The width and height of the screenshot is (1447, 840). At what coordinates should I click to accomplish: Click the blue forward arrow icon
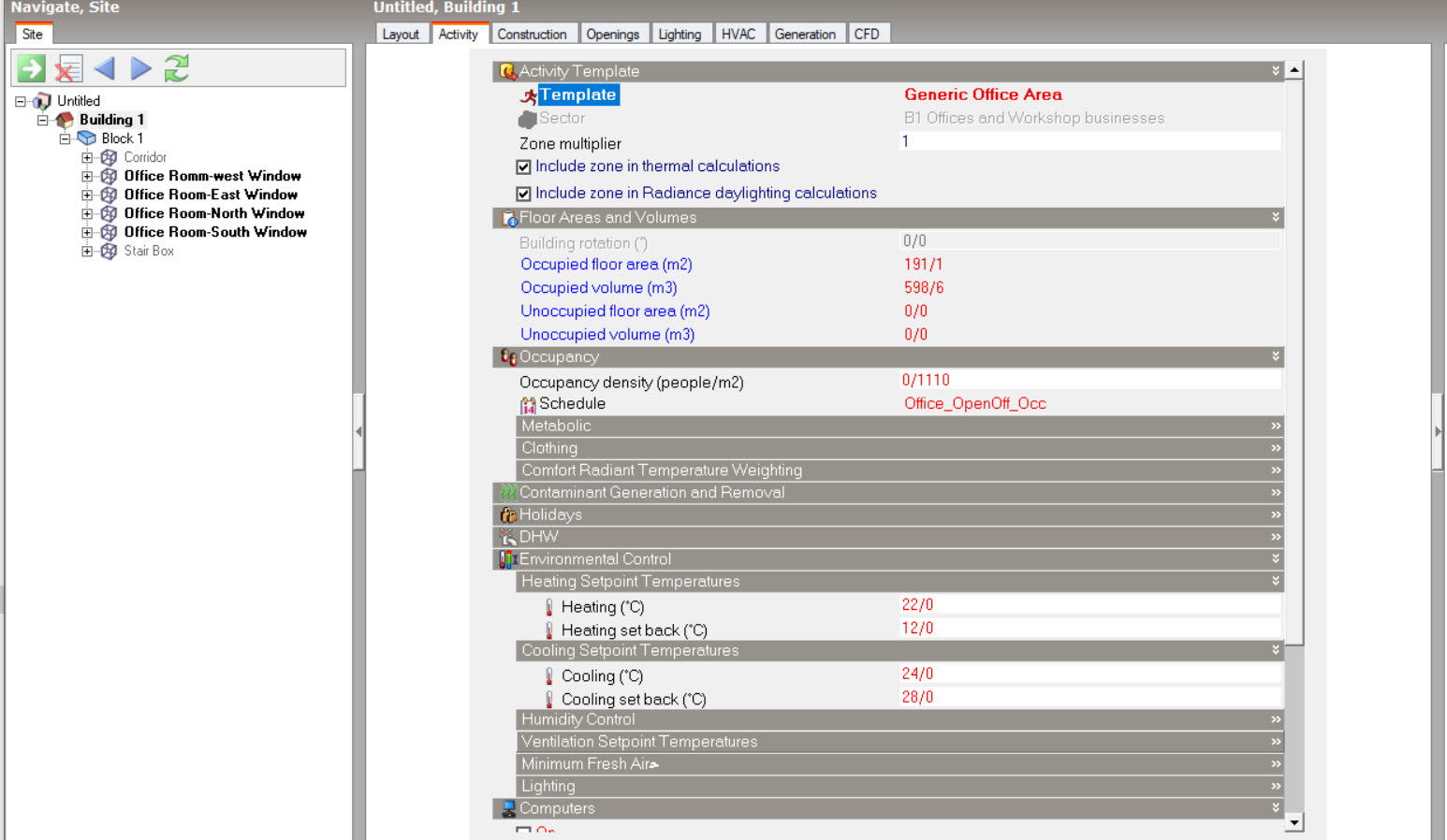[x=140, y=68]
